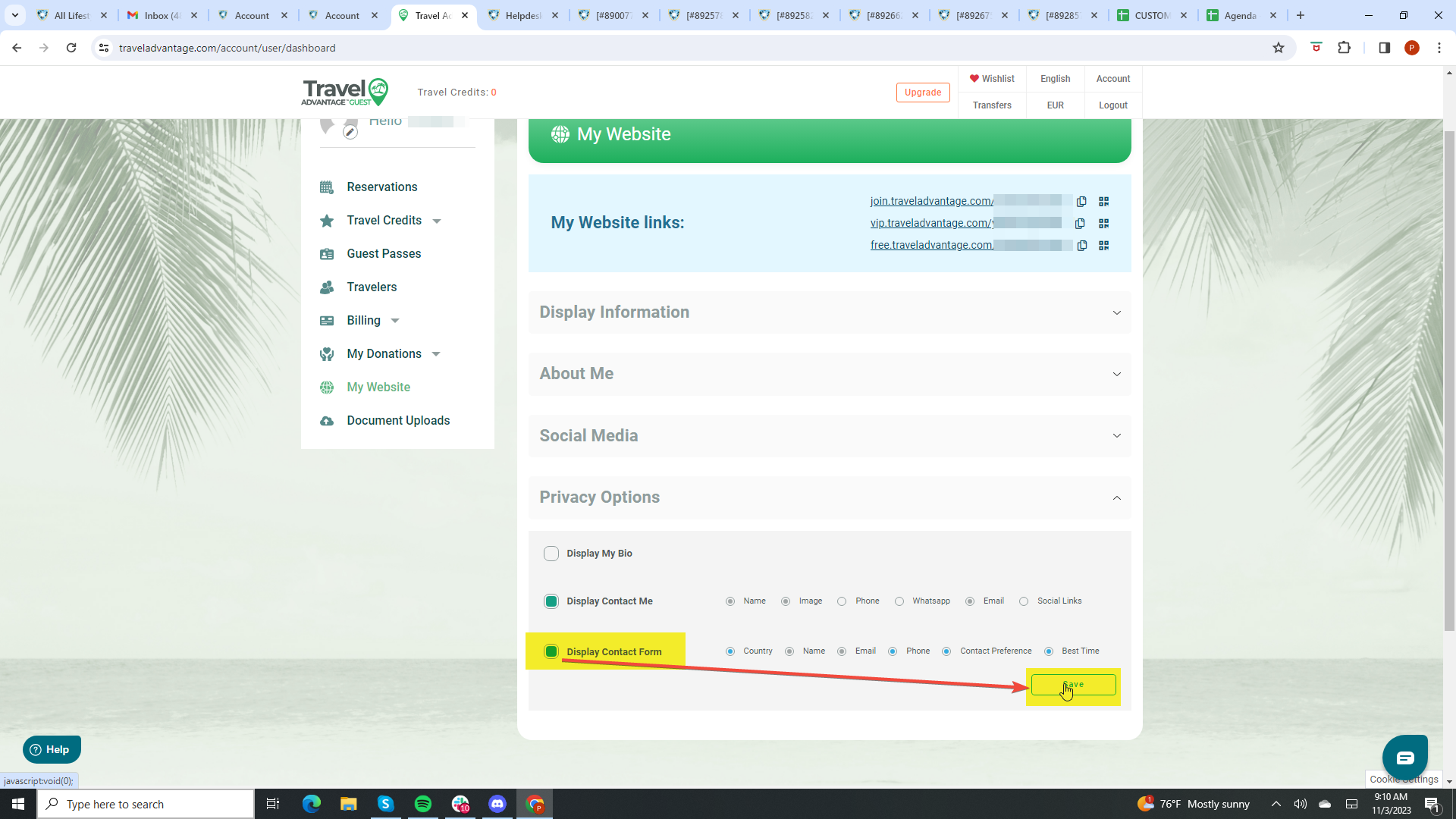Viewport: 1456px width, 819px height.
Task: Open the live chat bubble icon
Action: (x=1404, y=758)
